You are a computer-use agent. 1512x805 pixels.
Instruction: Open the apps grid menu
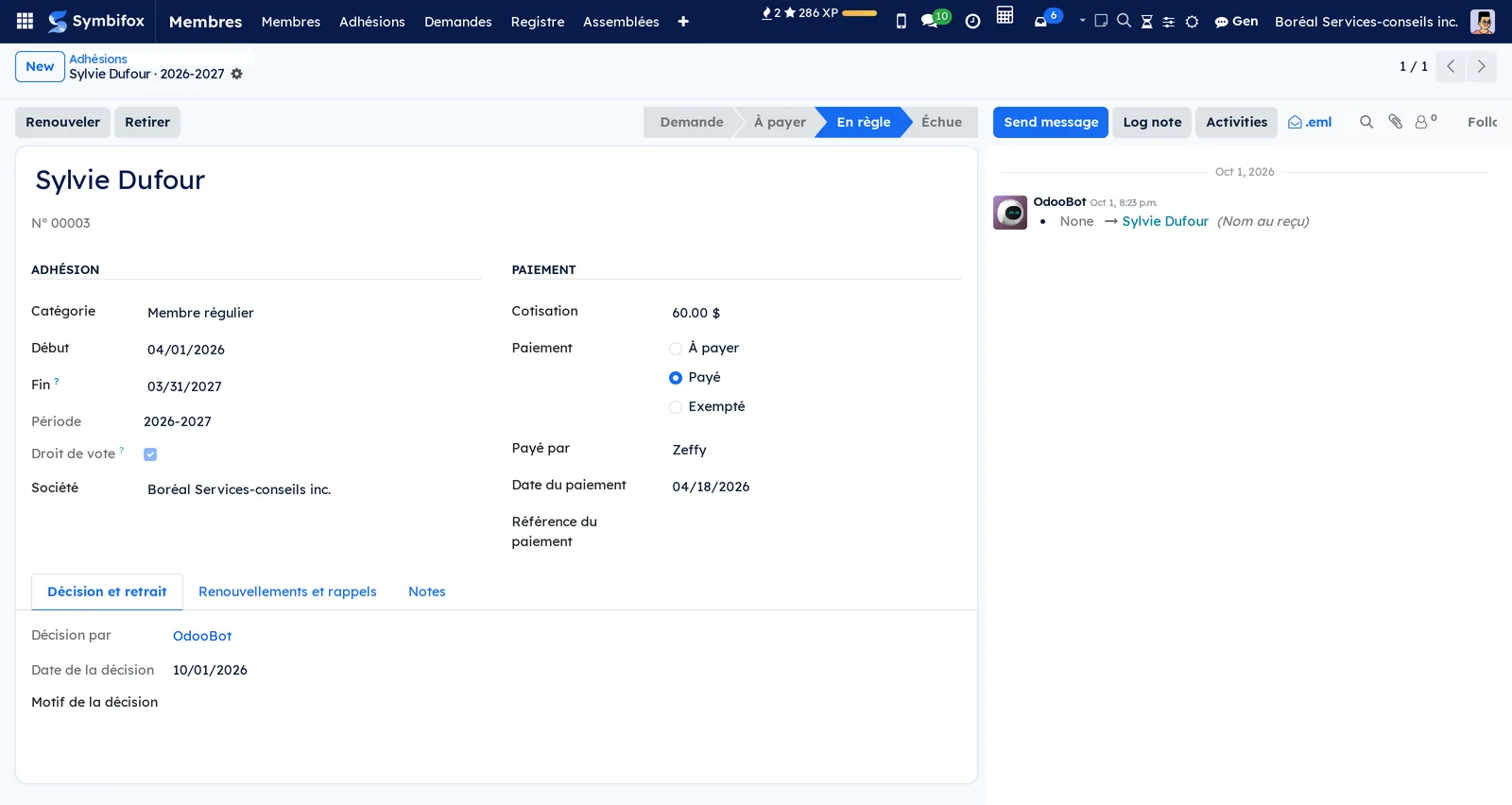point(26,21)
